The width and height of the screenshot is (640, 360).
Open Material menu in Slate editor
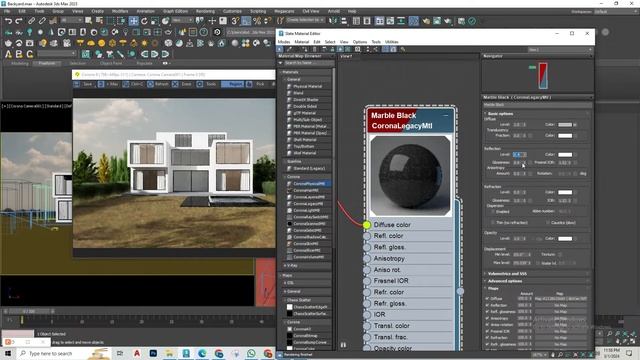302,42
